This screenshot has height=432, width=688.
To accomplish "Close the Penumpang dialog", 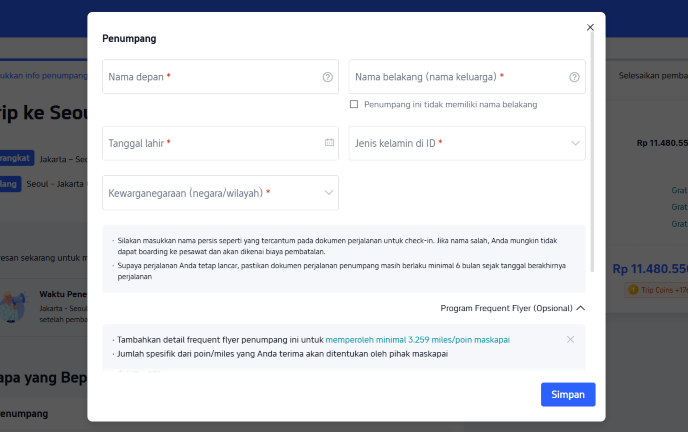I will [x=590, y=27].
